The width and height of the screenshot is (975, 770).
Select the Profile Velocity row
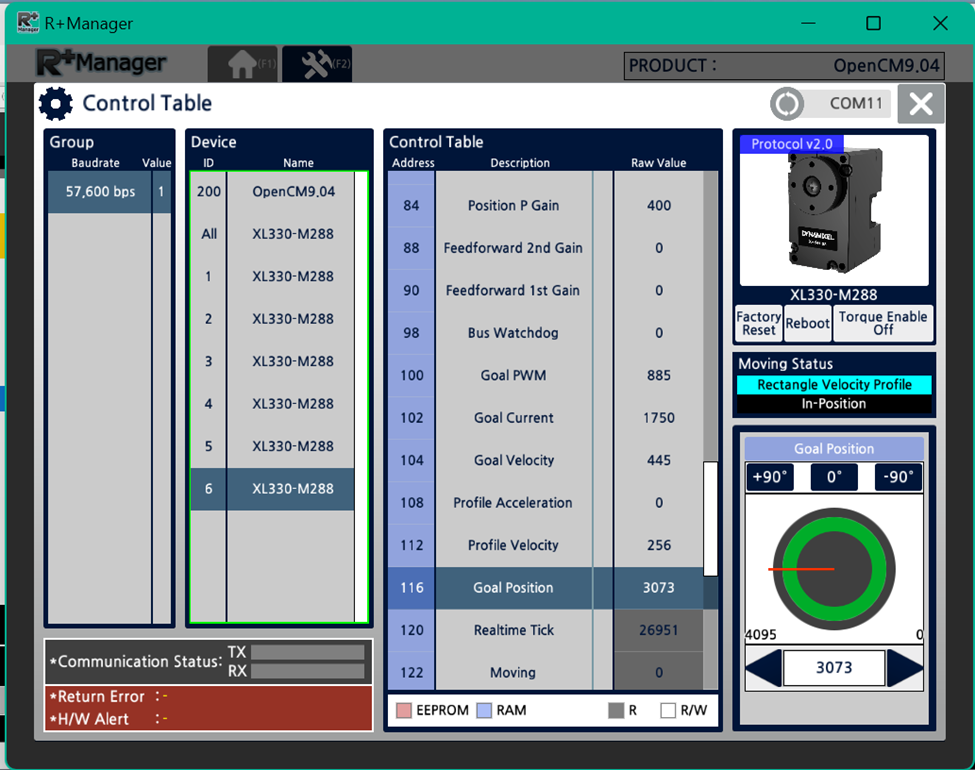coord(545,545)
